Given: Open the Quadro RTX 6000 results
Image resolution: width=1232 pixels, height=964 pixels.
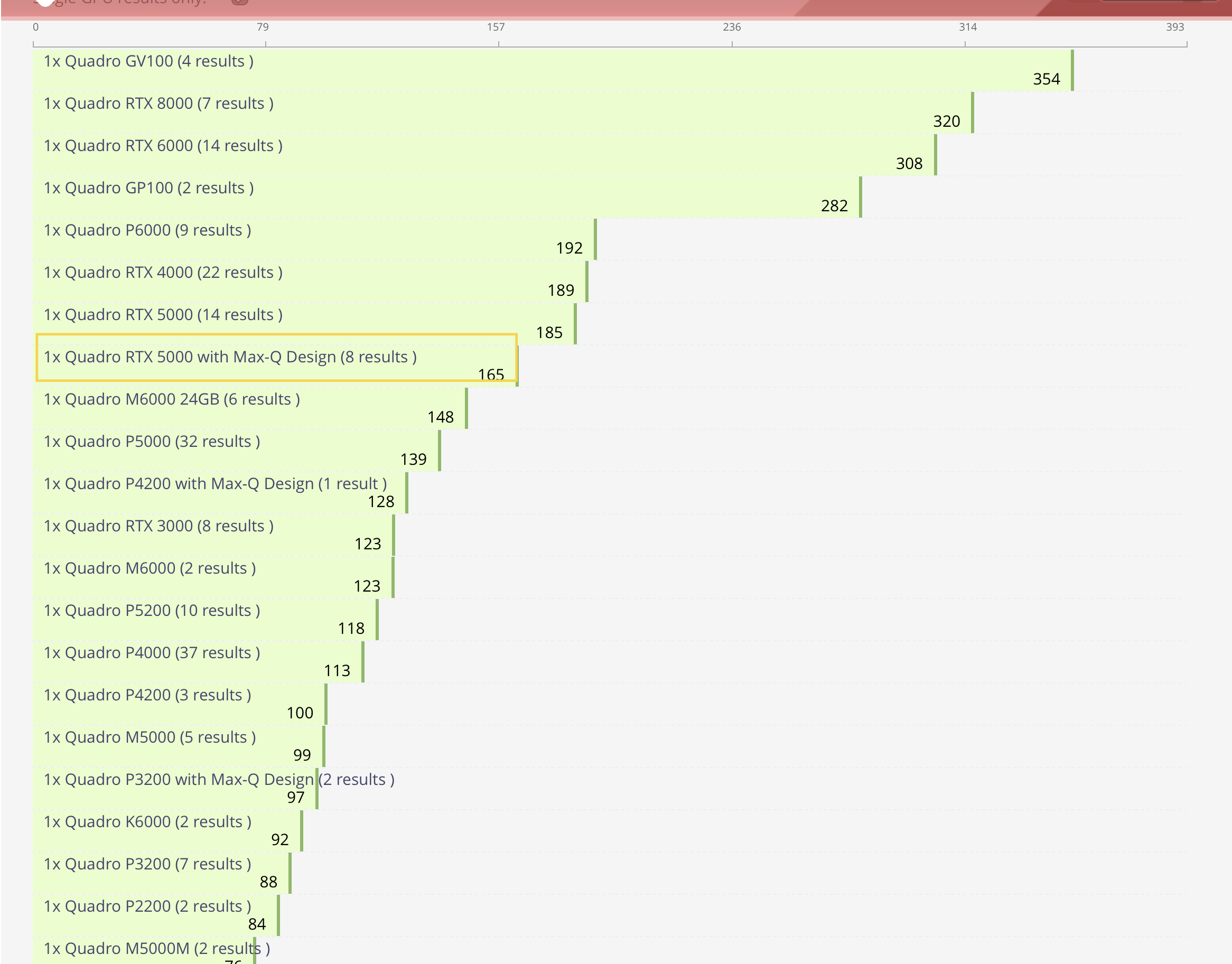Looking at the screenshot, I should (163, 146).
